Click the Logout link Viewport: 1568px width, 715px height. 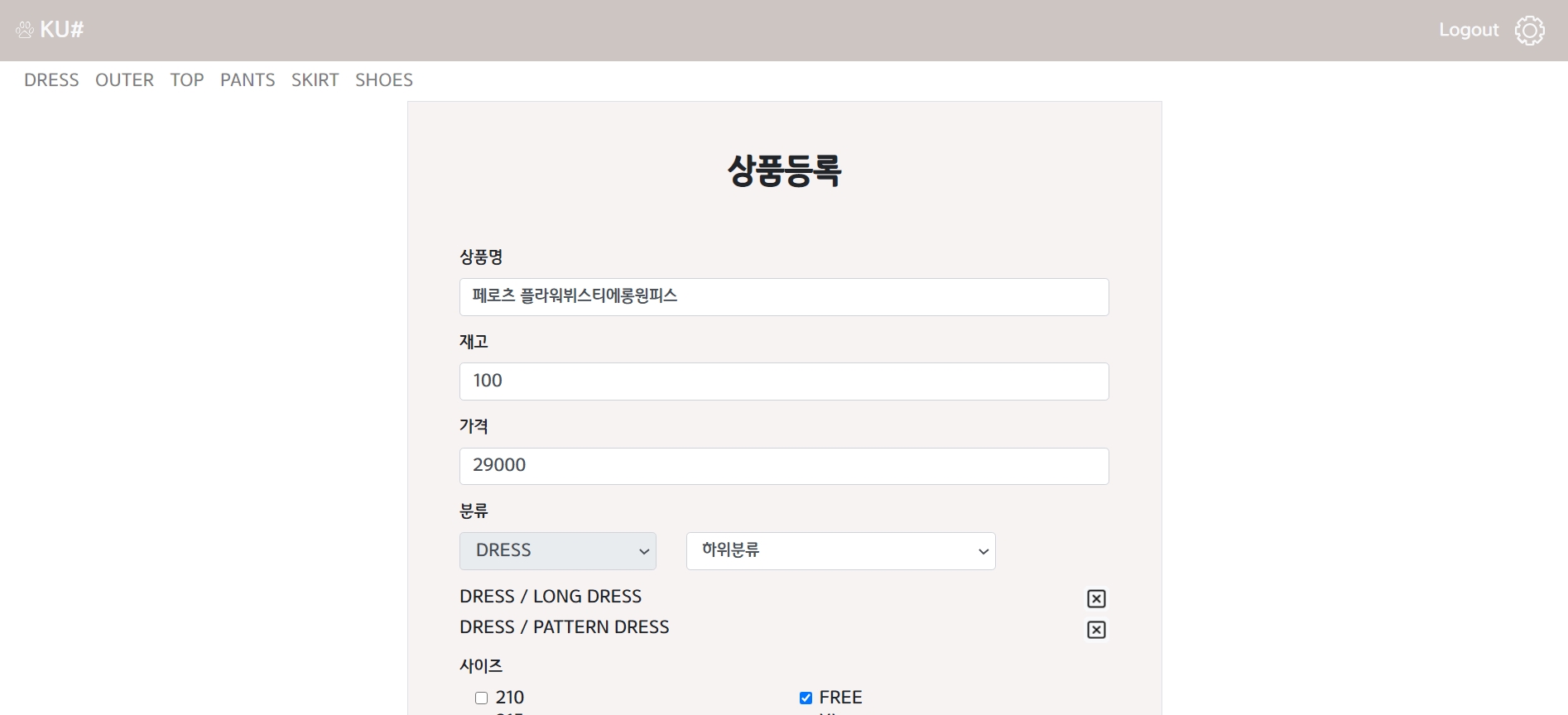[1469, 31]
